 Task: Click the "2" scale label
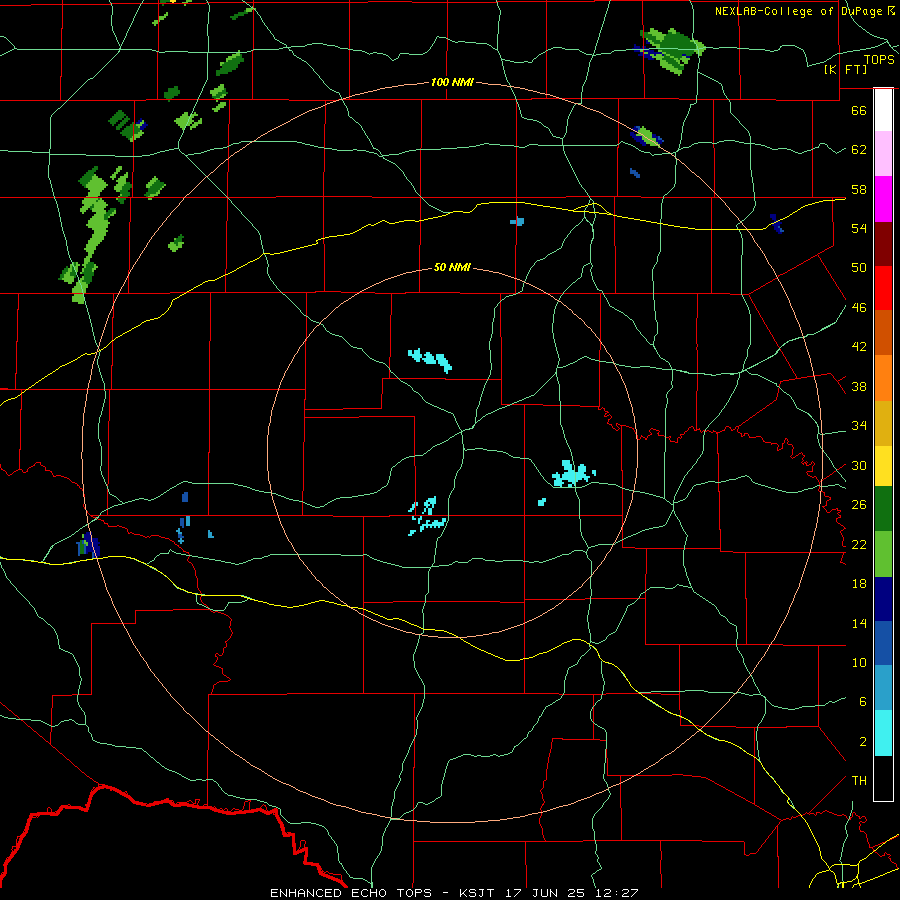coord(863,742)
